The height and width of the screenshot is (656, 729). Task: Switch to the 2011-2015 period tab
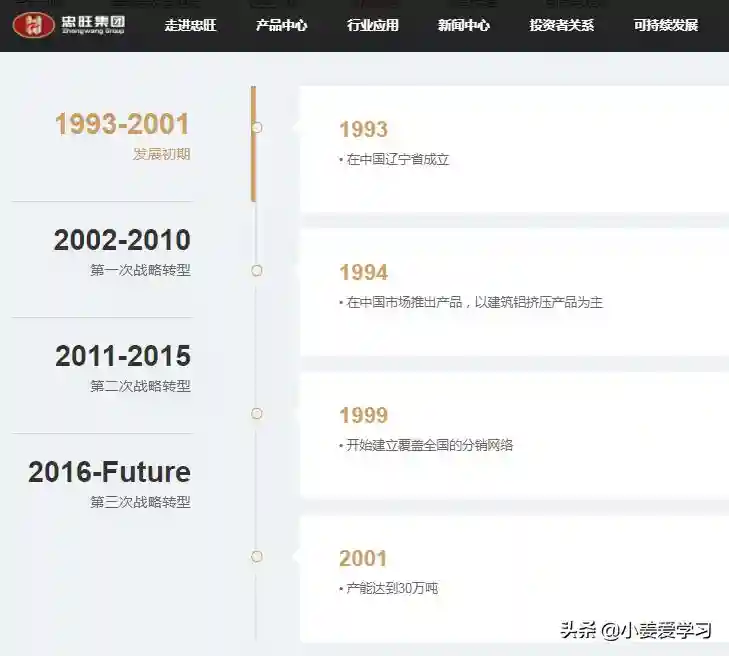coord(122,357)
